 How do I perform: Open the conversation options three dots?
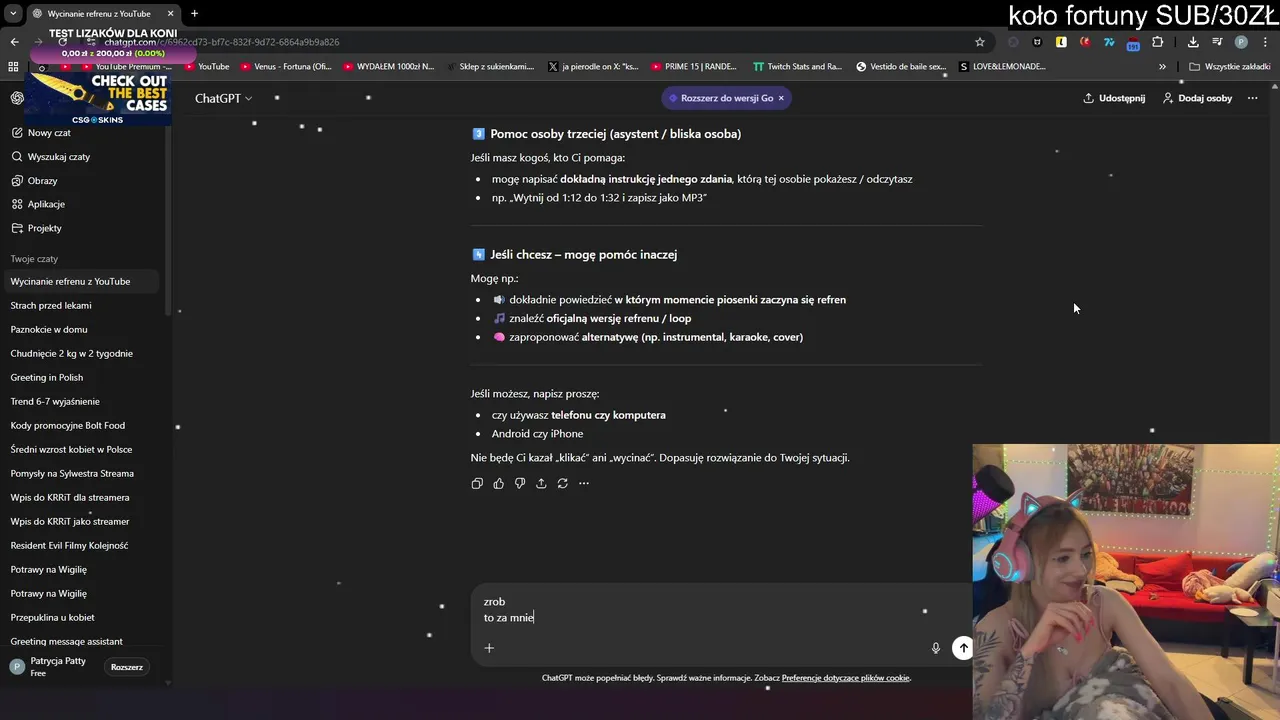(x=1252, y=98)
